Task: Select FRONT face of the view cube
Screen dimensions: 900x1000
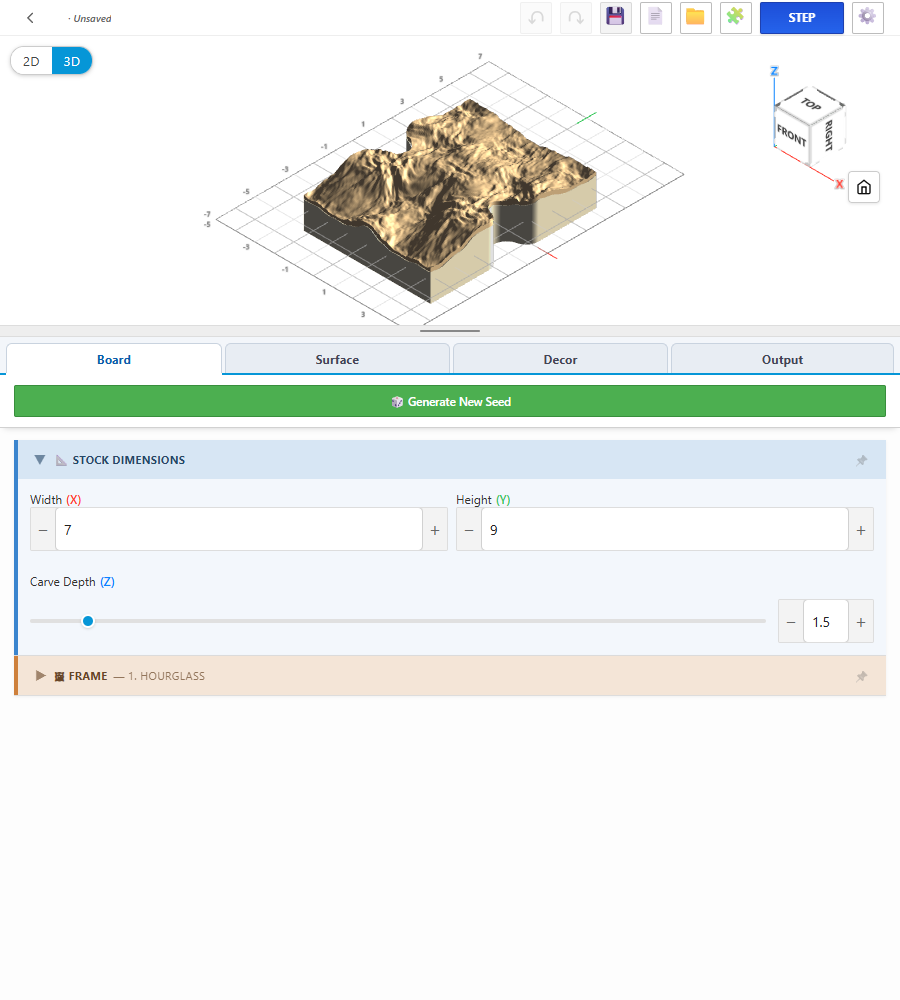Action: (x=792, y=135)
